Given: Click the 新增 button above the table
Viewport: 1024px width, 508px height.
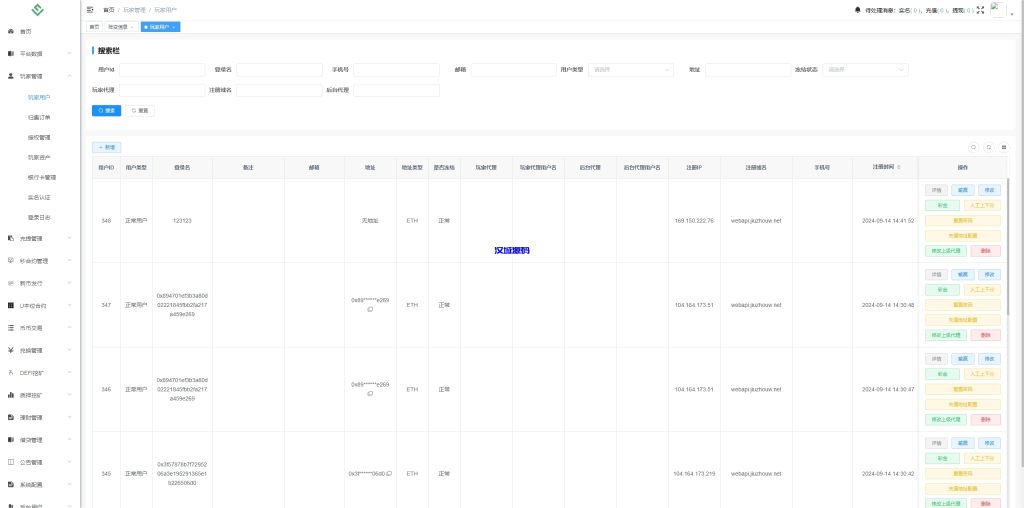Looking at the screenshot, I should click(107, 147).
